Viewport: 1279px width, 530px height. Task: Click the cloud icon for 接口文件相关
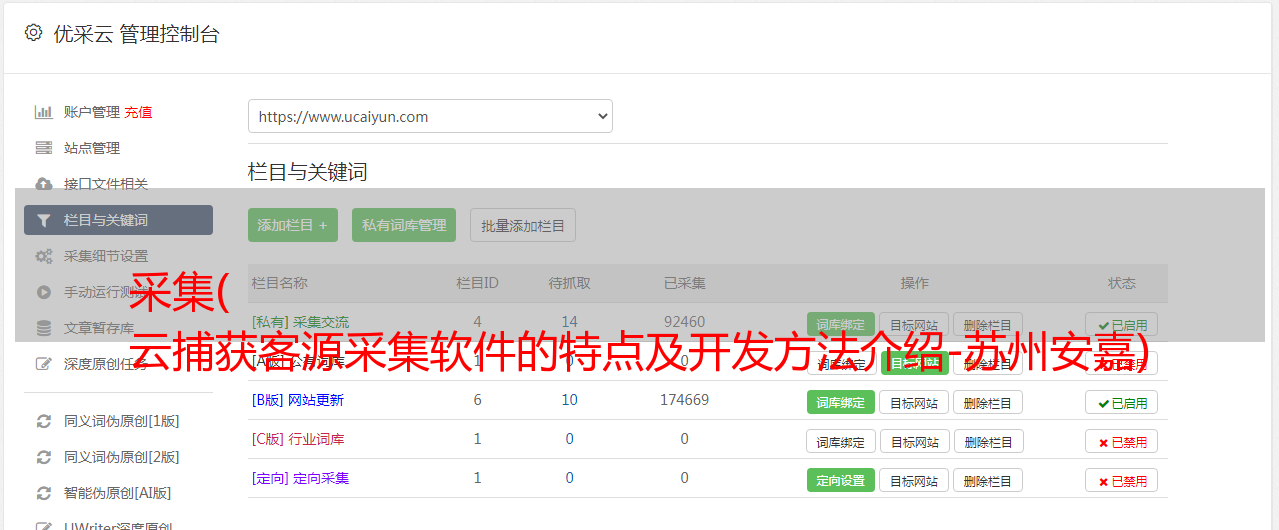tap(43, 184)
